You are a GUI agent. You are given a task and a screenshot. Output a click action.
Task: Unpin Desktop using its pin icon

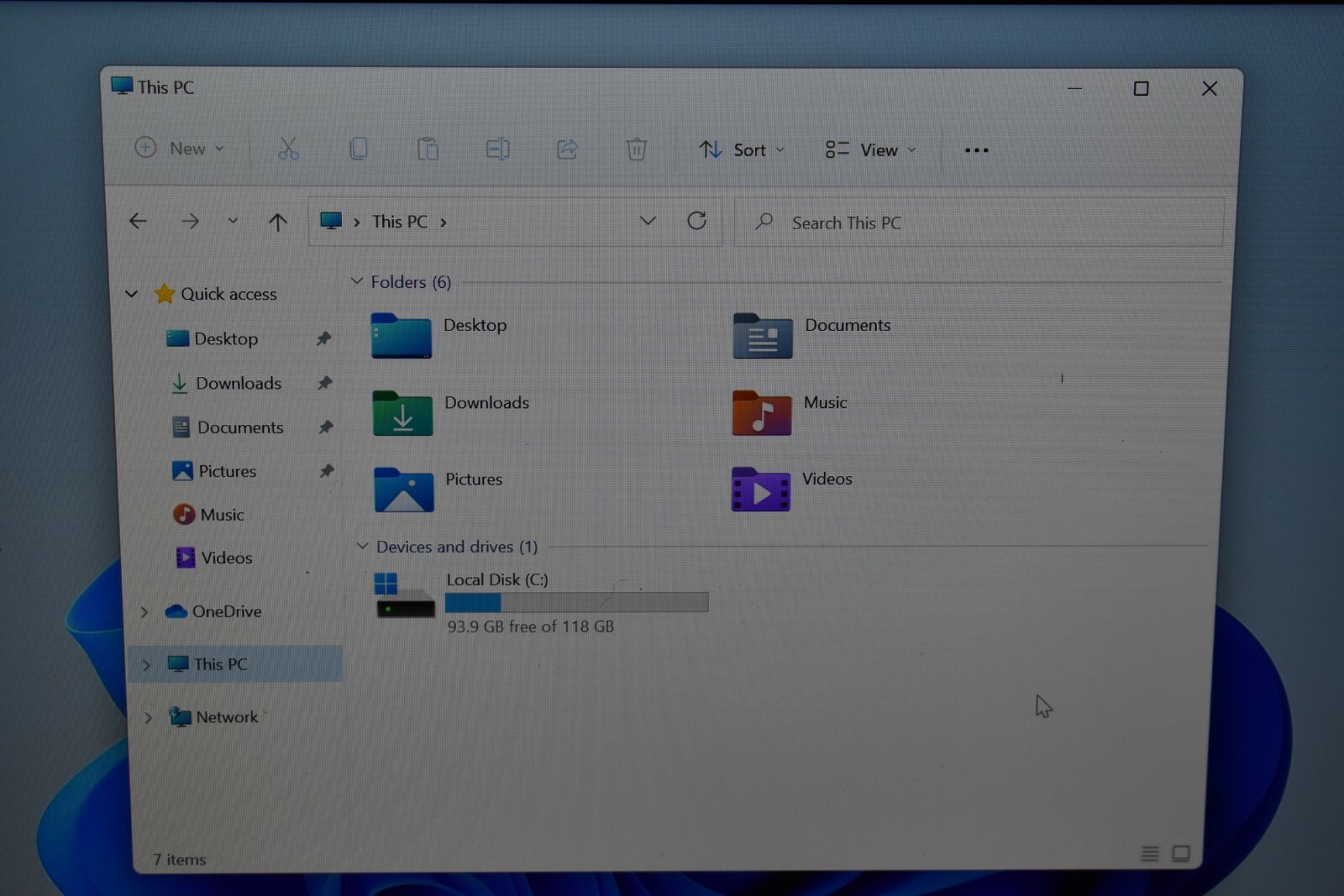tap(323, 338)
